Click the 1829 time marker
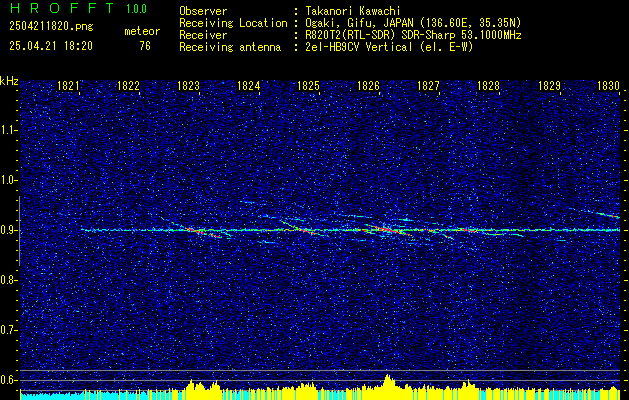Image resolution: width=629 pixels, height=400 pixels. 549,85
